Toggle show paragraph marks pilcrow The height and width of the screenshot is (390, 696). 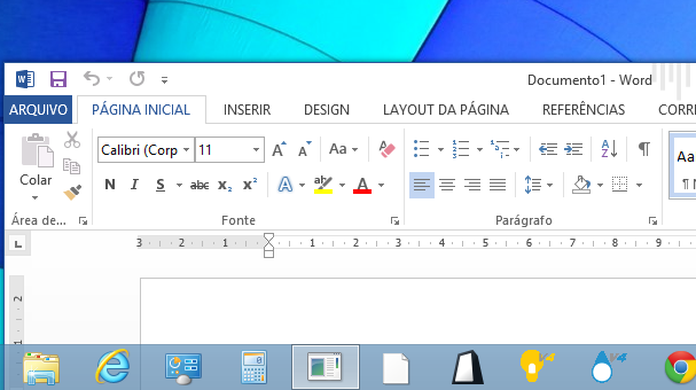click(644, 149)
